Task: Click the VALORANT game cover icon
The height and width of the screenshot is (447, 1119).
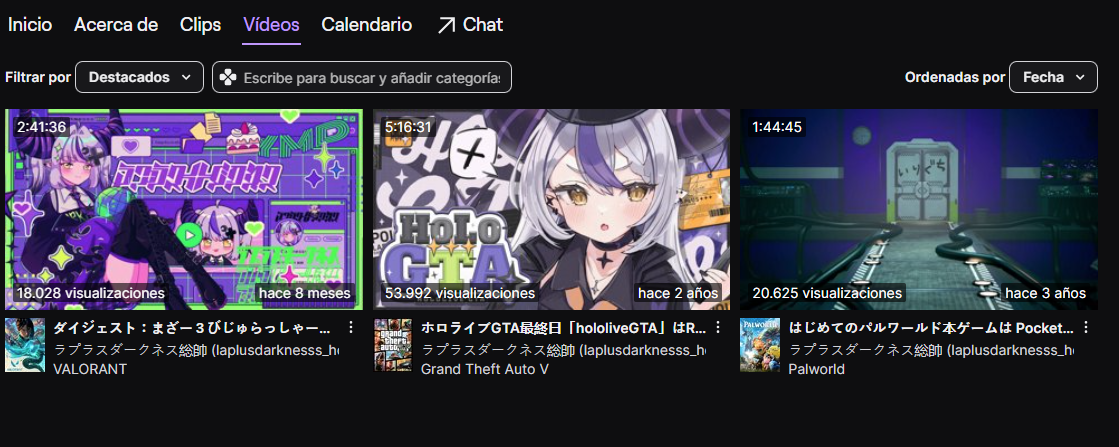Action: (25, 345)
